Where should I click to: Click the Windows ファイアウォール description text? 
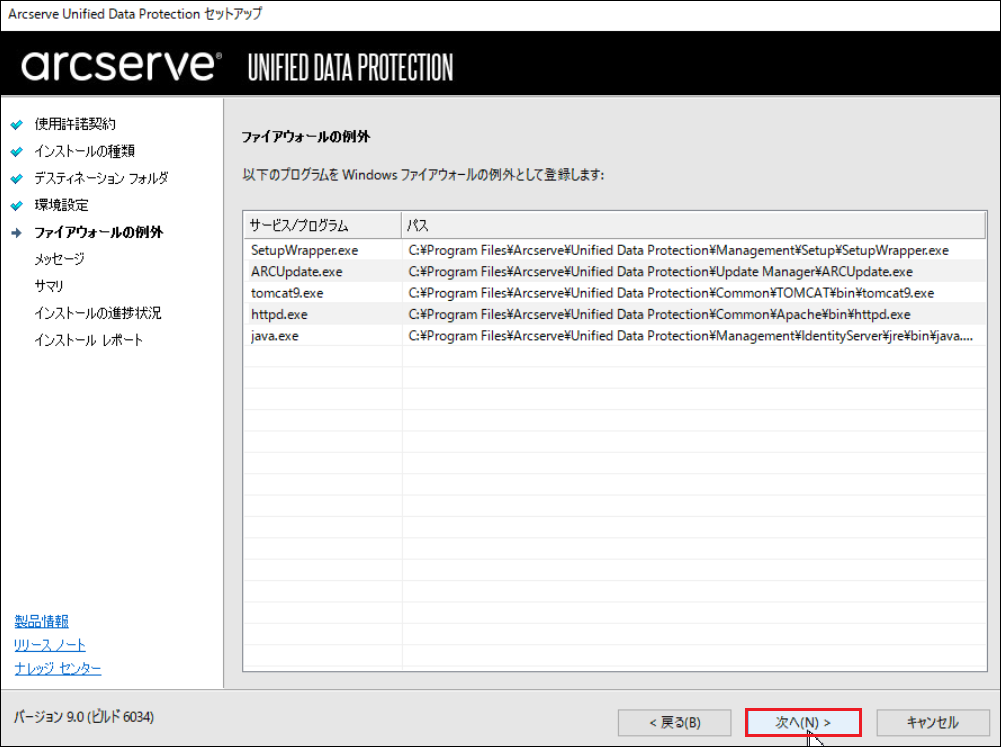423,174
